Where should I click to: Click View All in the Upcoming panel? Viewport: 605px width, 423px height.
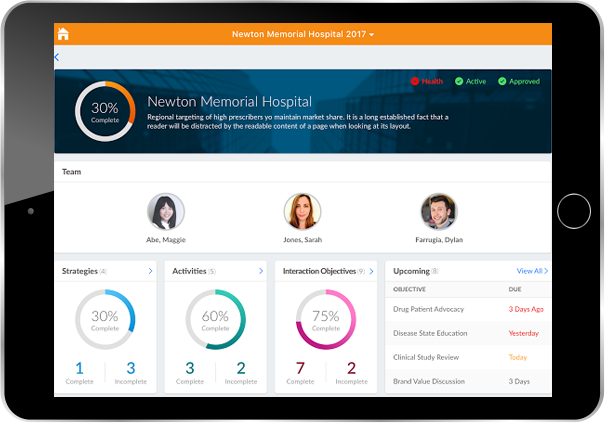pyautogui.click(x=532, y=271)
